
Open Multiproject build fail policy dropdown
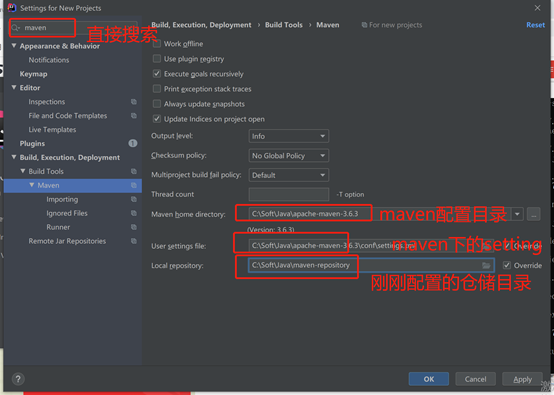289,175
